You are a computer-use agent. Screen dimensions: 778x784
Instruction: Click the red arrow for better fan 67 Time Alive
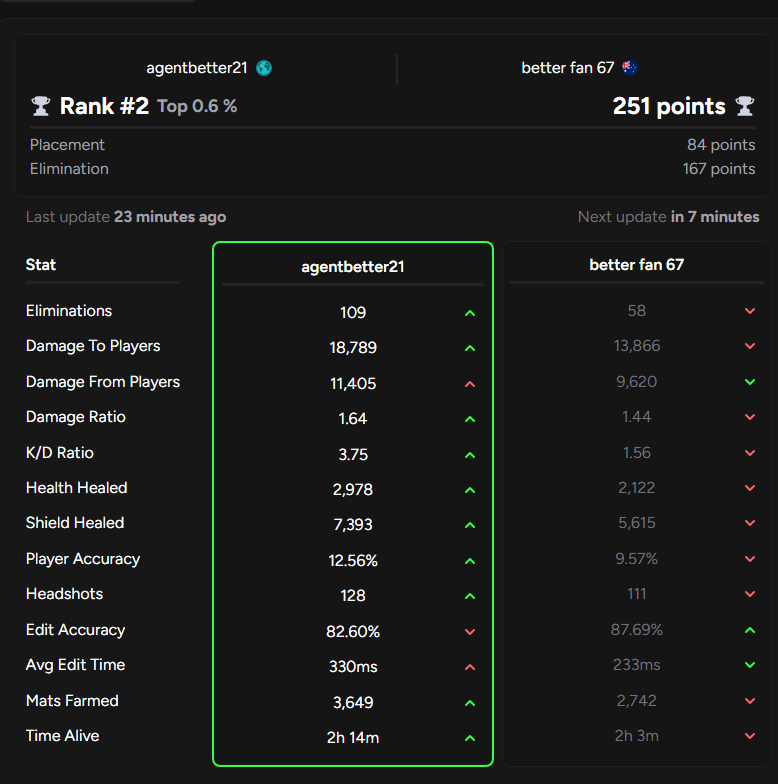(x=750, y=736)
